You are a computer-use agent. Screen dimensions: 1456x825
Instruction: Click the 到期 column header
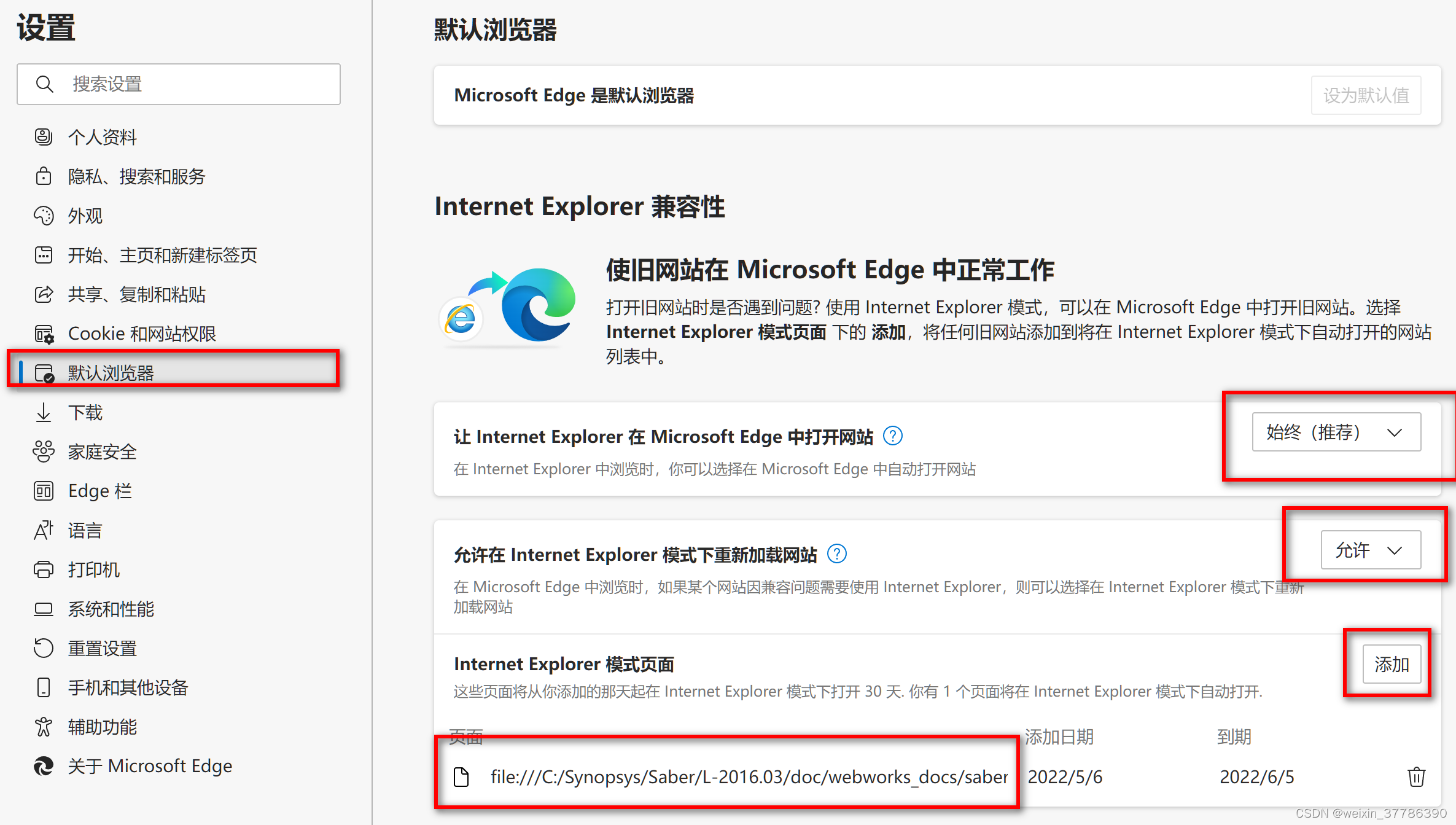coord(1234,736)
